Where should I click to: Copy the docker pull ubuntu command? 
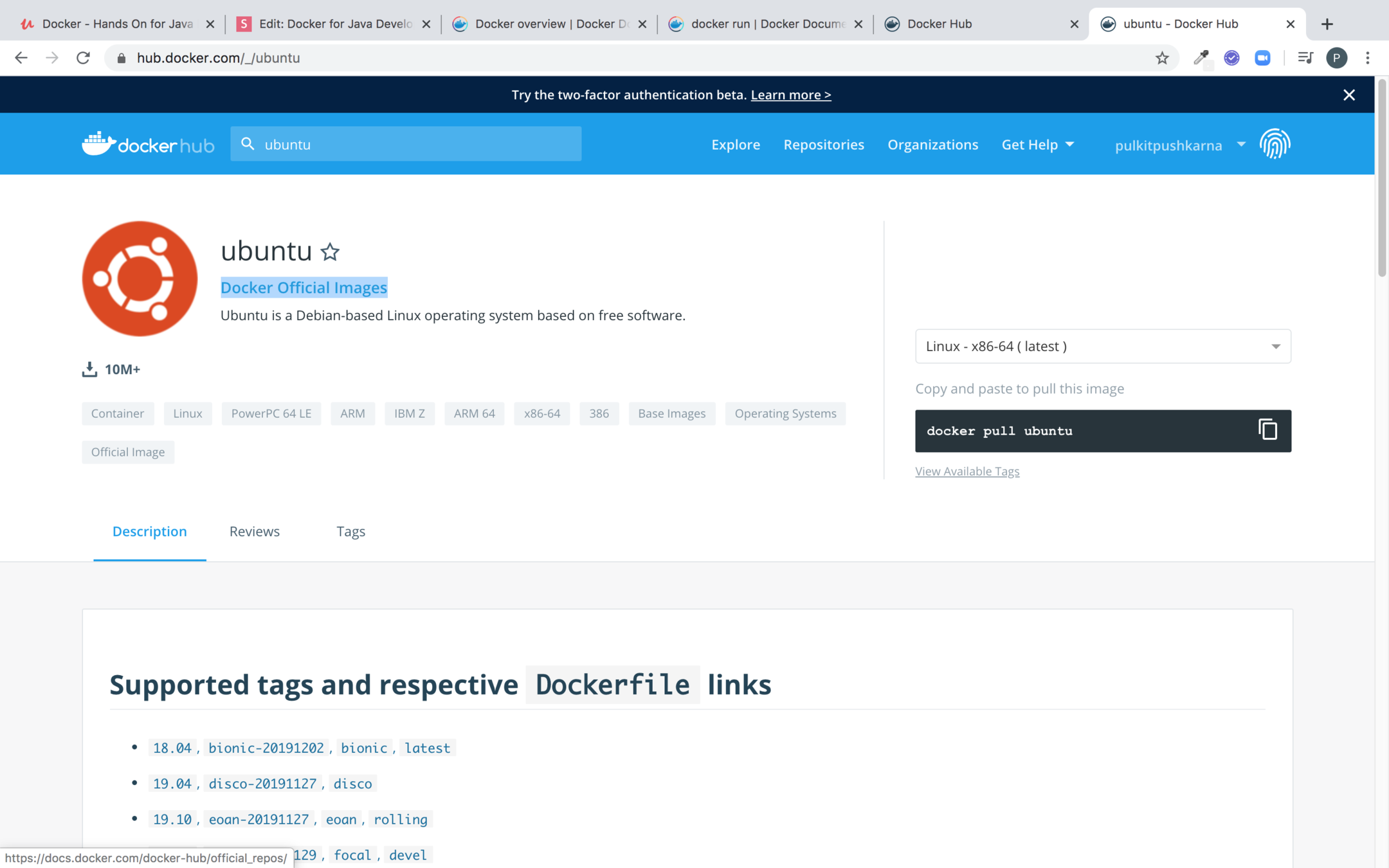pos(1267,430)
